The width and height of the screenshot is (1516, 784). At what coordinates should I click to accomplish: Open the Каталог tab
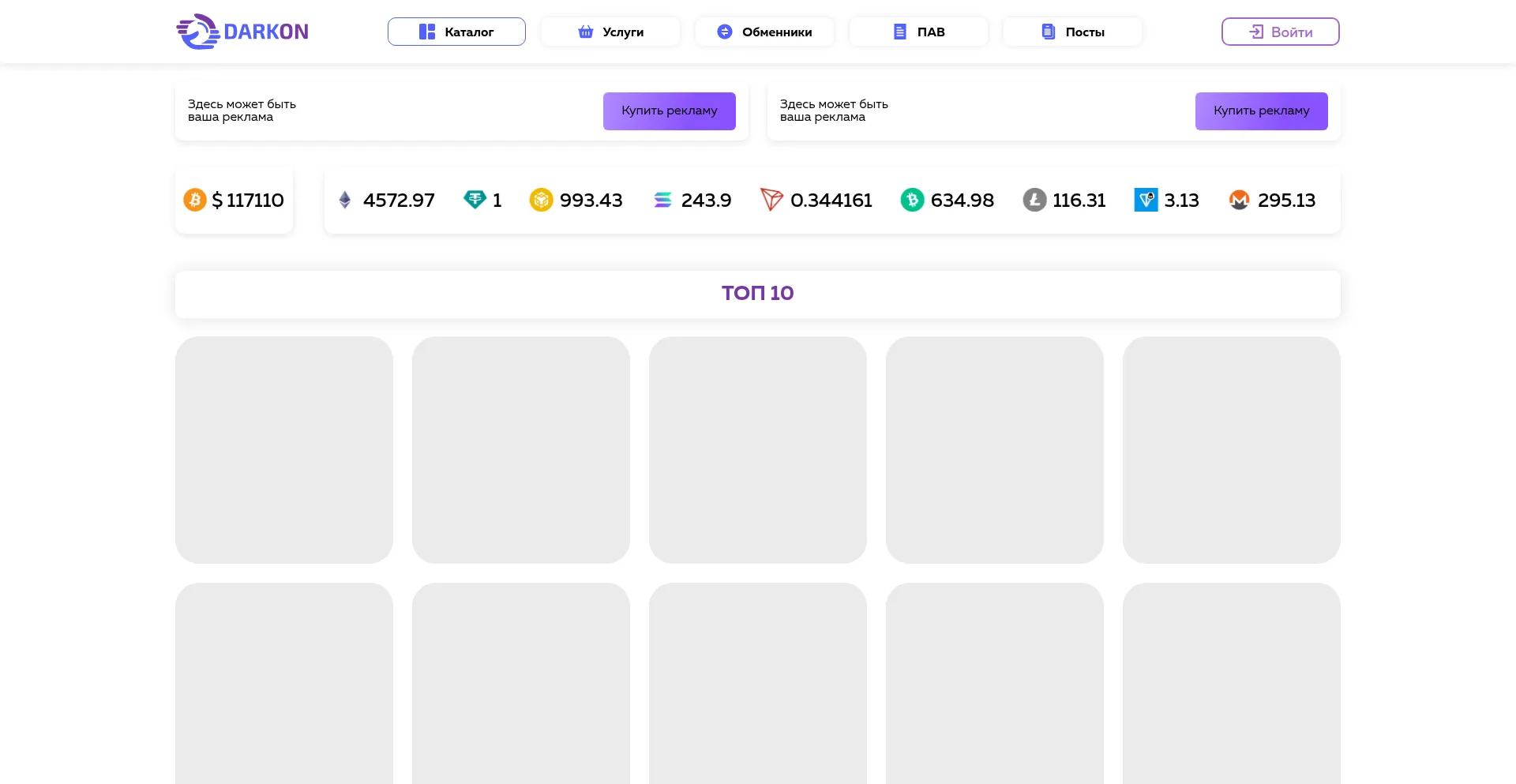coord(456,32)
